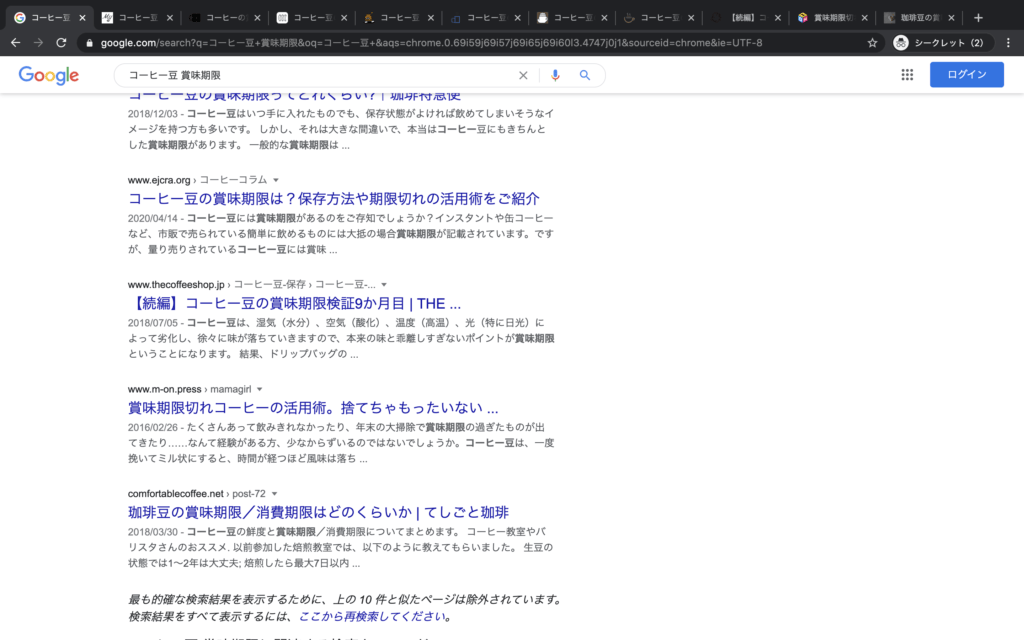Click the forward navigation arrow
Image resolution: width=1024 pixels, height=640 pixels.
click(39, 42)
